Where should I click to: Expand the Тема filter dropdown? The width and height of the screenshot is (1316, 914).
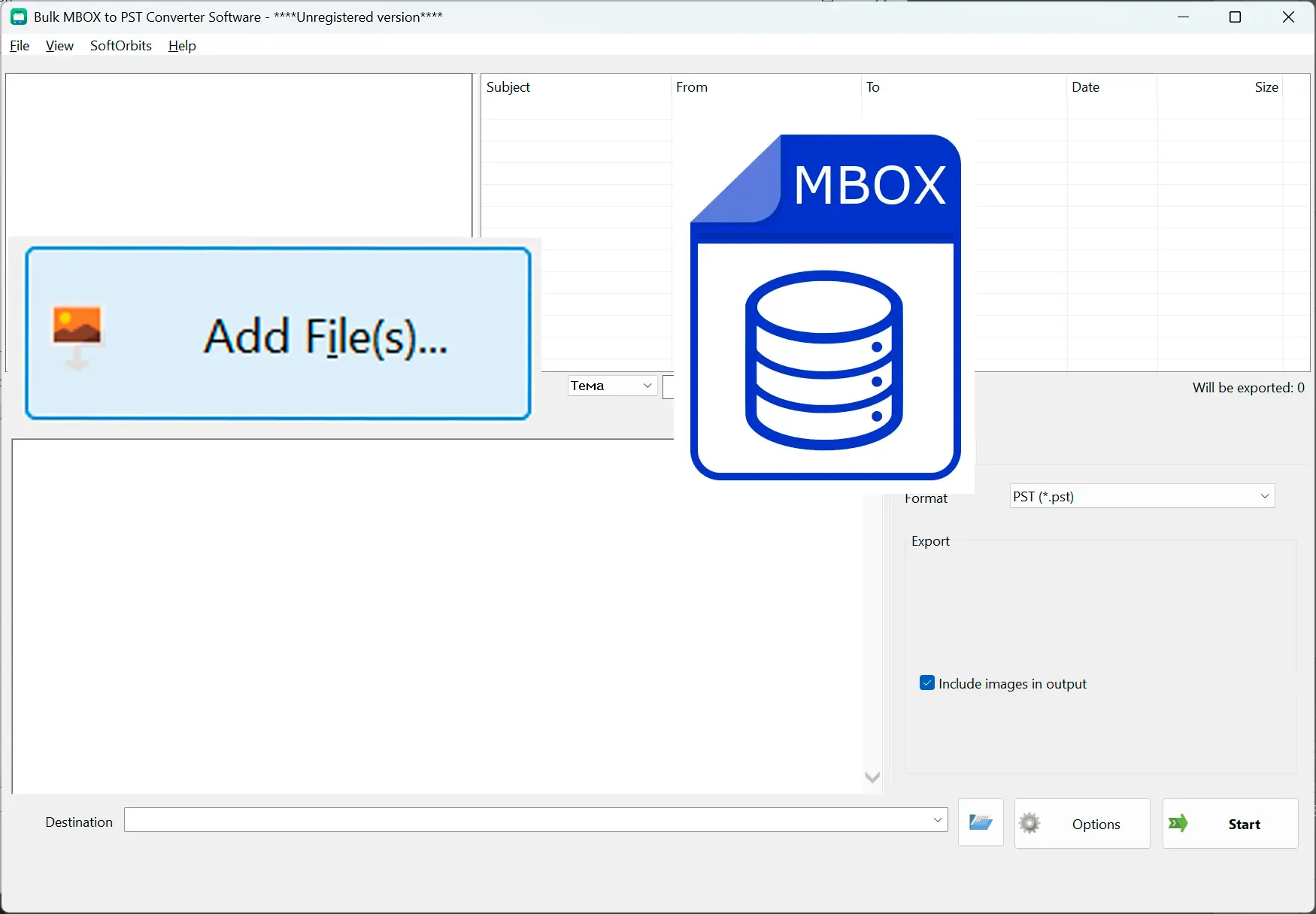612,386
